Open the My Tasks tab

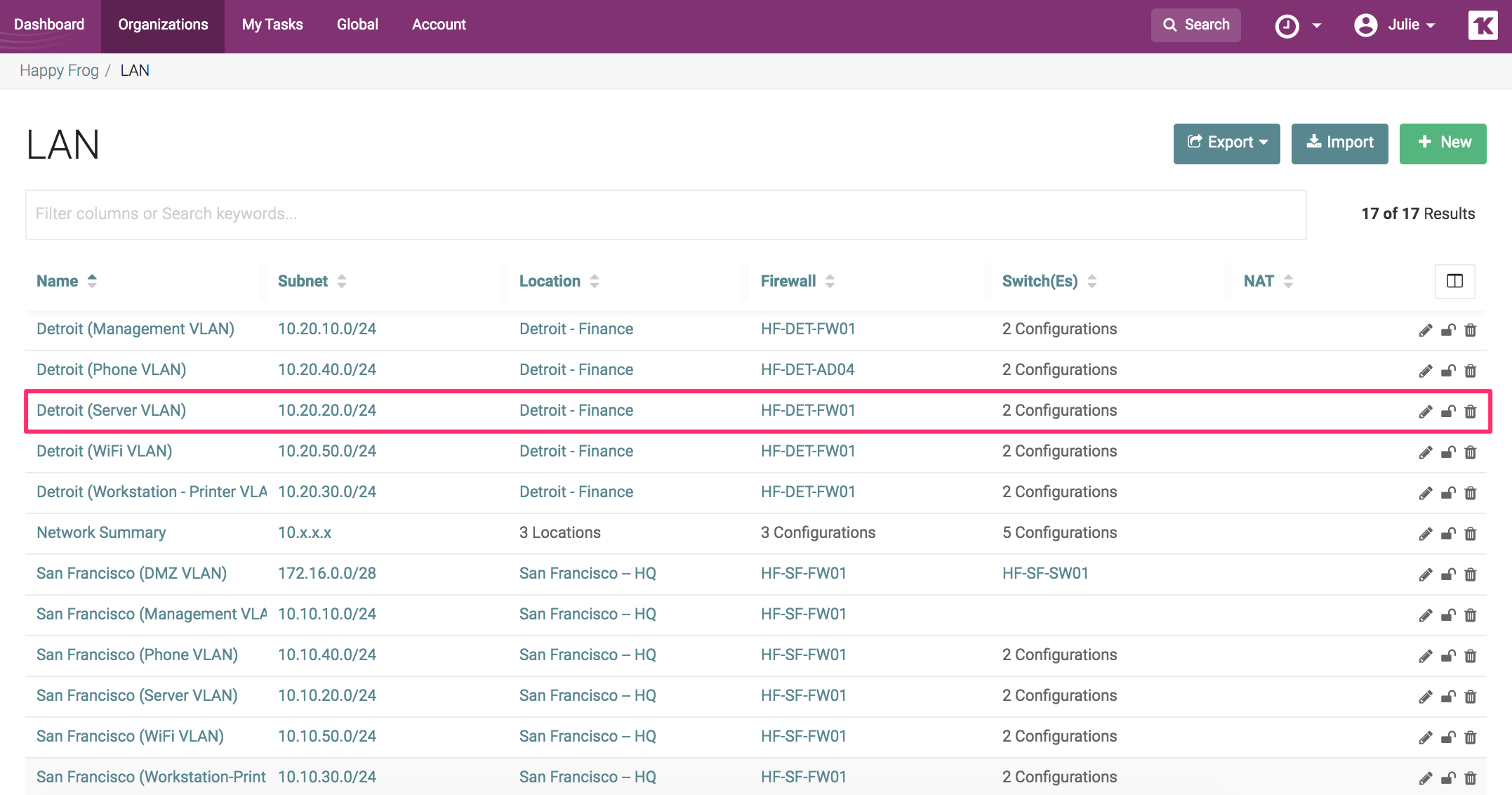coord(272,25)
